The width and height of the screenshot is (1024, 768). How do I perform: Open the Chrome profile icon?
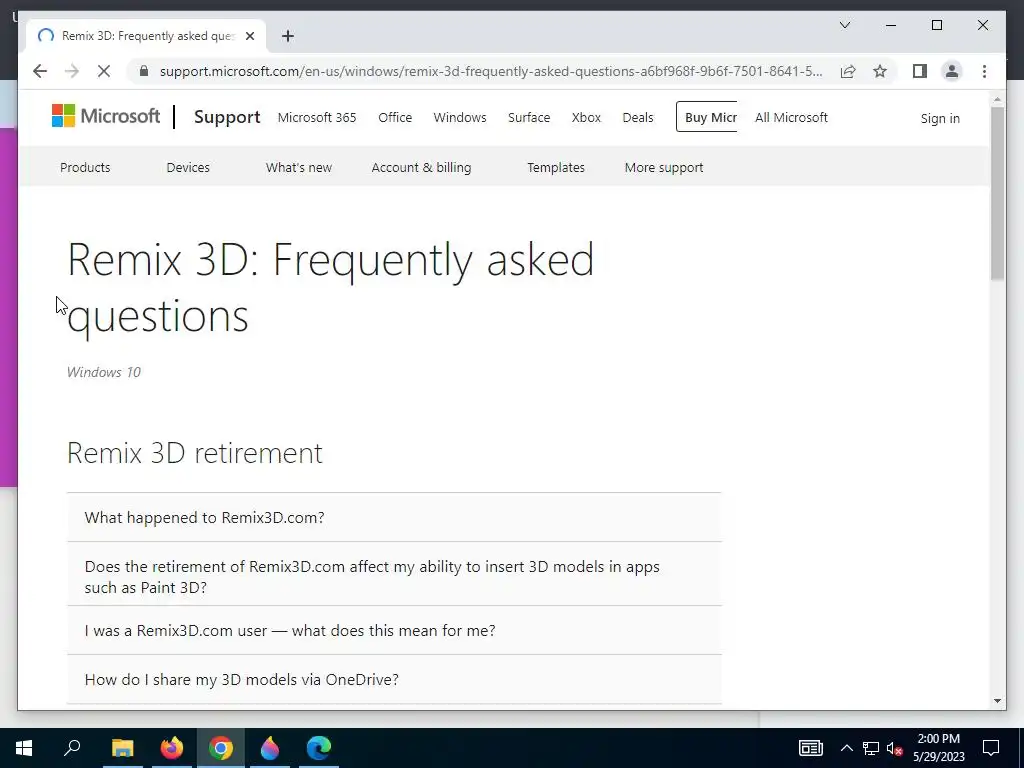point(952,71)
